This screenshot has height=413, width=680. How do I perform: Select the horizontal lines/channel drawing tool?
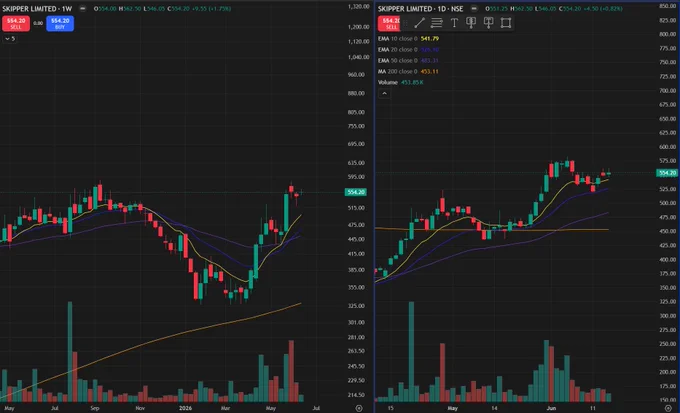point(437,23)
